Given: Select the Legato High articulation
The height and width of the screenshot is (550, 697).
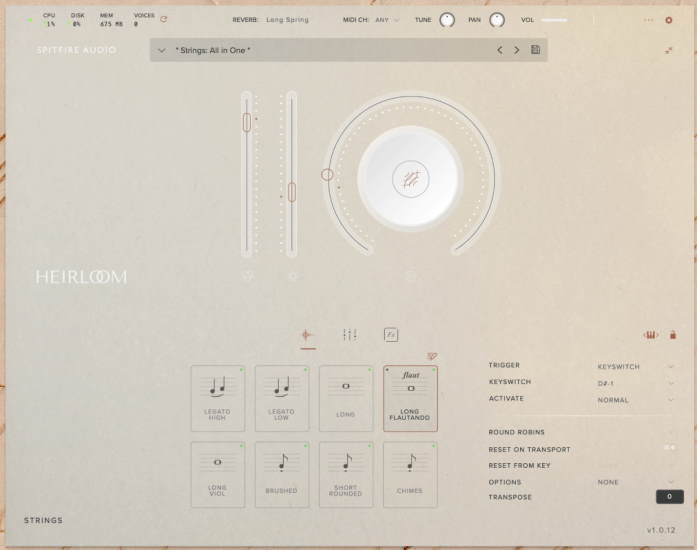Looking at the screenshot, I should tap(218, 398).
